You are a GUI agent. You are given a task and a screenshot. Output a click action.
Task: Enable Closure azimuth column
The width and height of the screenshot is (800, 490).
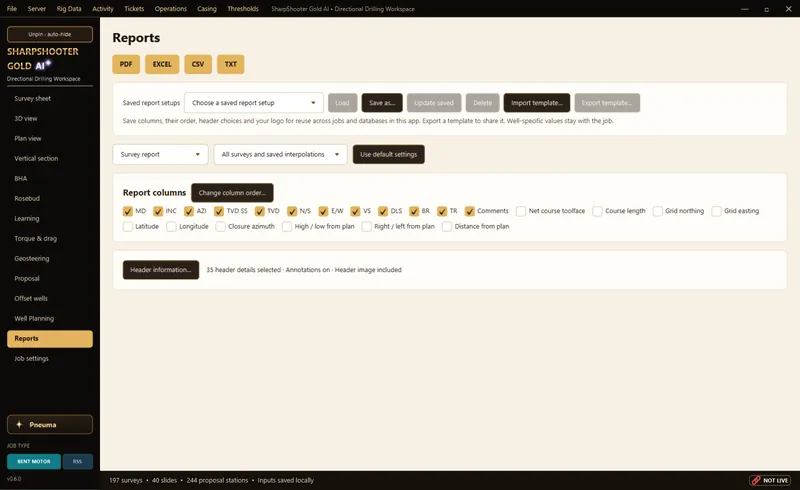pyautogui.click(x=220, y=227)
